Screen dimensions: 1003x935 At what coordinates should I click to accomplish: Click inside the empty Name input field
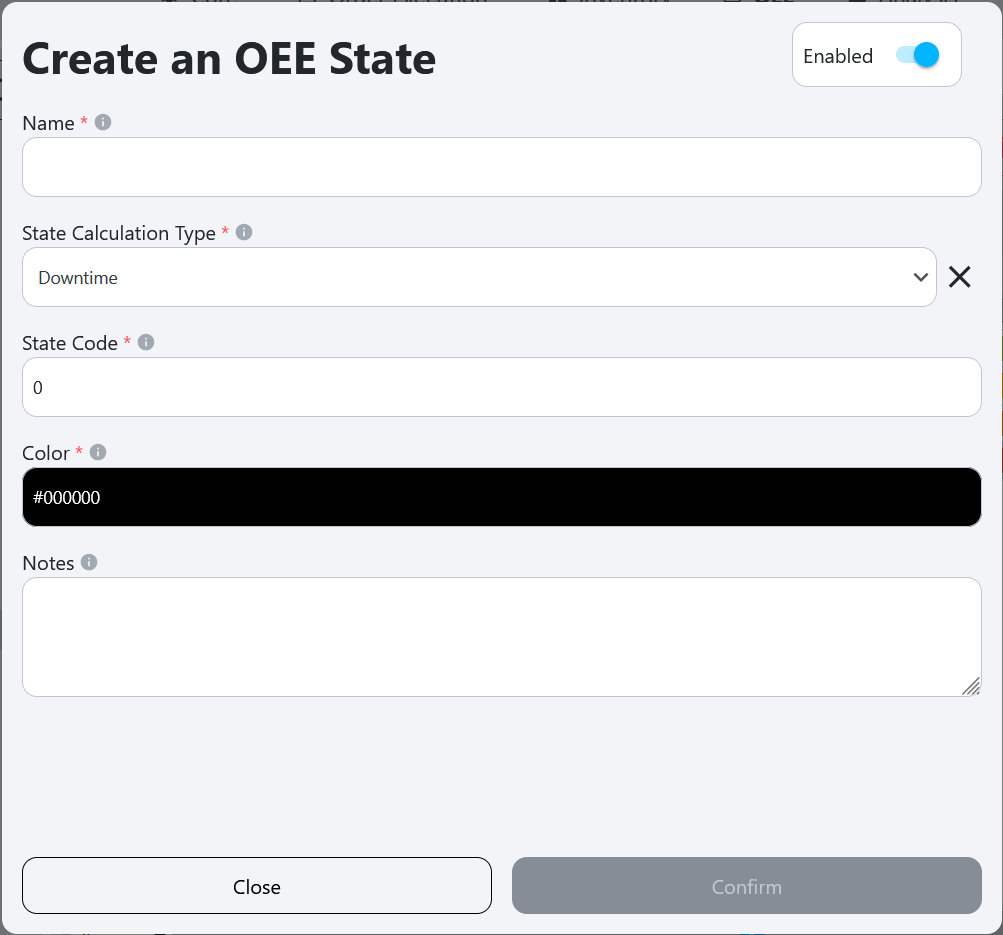[501, 166]
